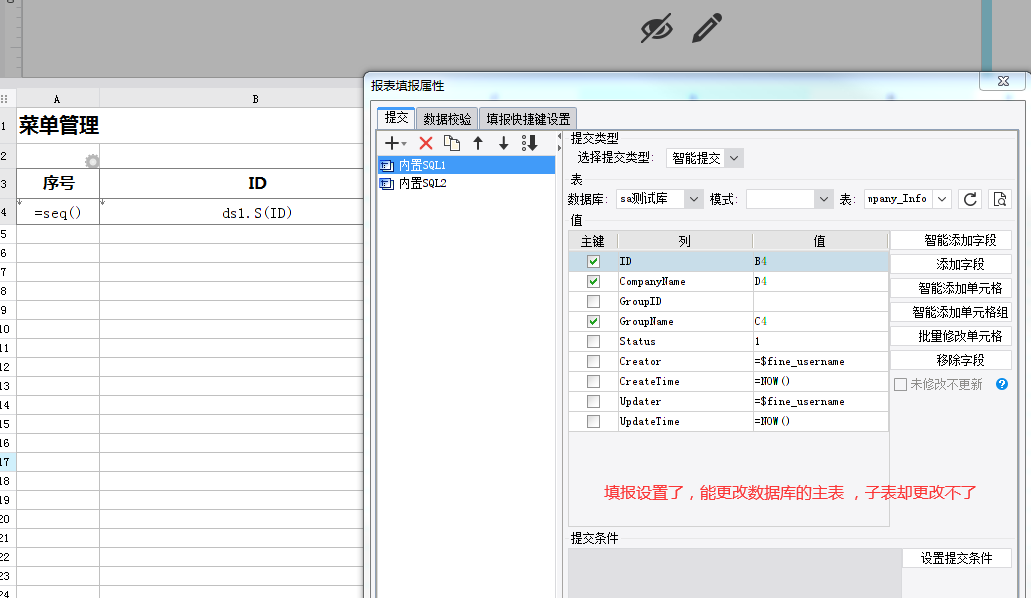Uncheck primary key for GroupName
The width and height of the screenshot is (1031, 598).
coord(593,322)
